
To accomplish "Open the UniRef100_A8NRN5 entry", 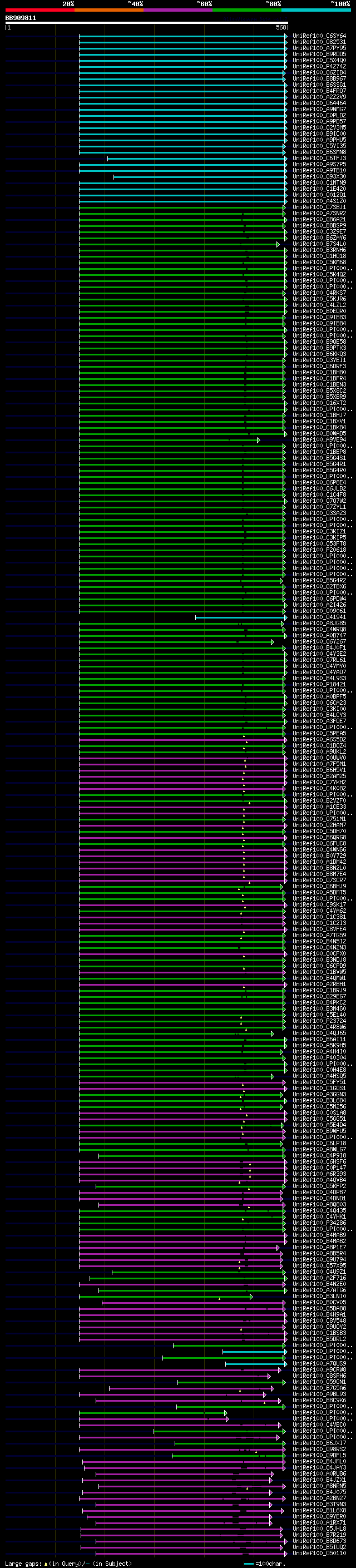I will pyautogui.click(x=319, y=1486).
